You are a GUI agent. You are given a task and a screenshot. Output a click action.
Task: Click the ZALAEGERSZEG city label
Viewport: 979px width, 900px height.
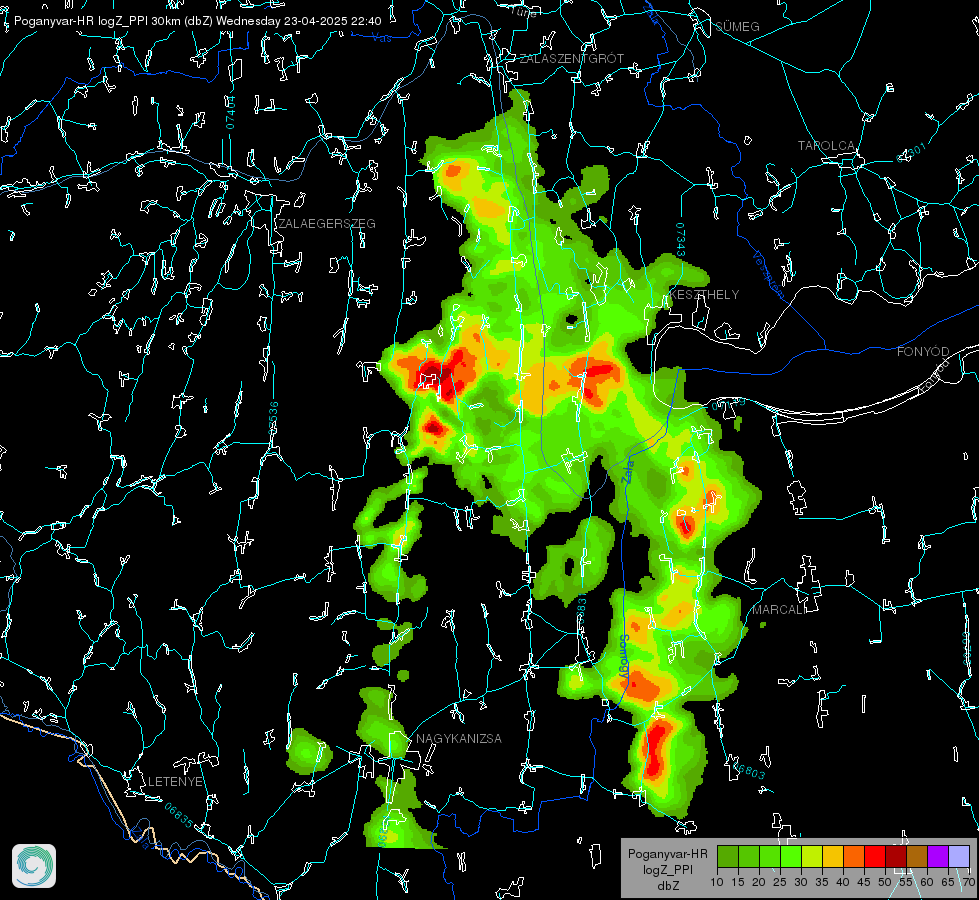pyautogui.click(x=327, y=224)
